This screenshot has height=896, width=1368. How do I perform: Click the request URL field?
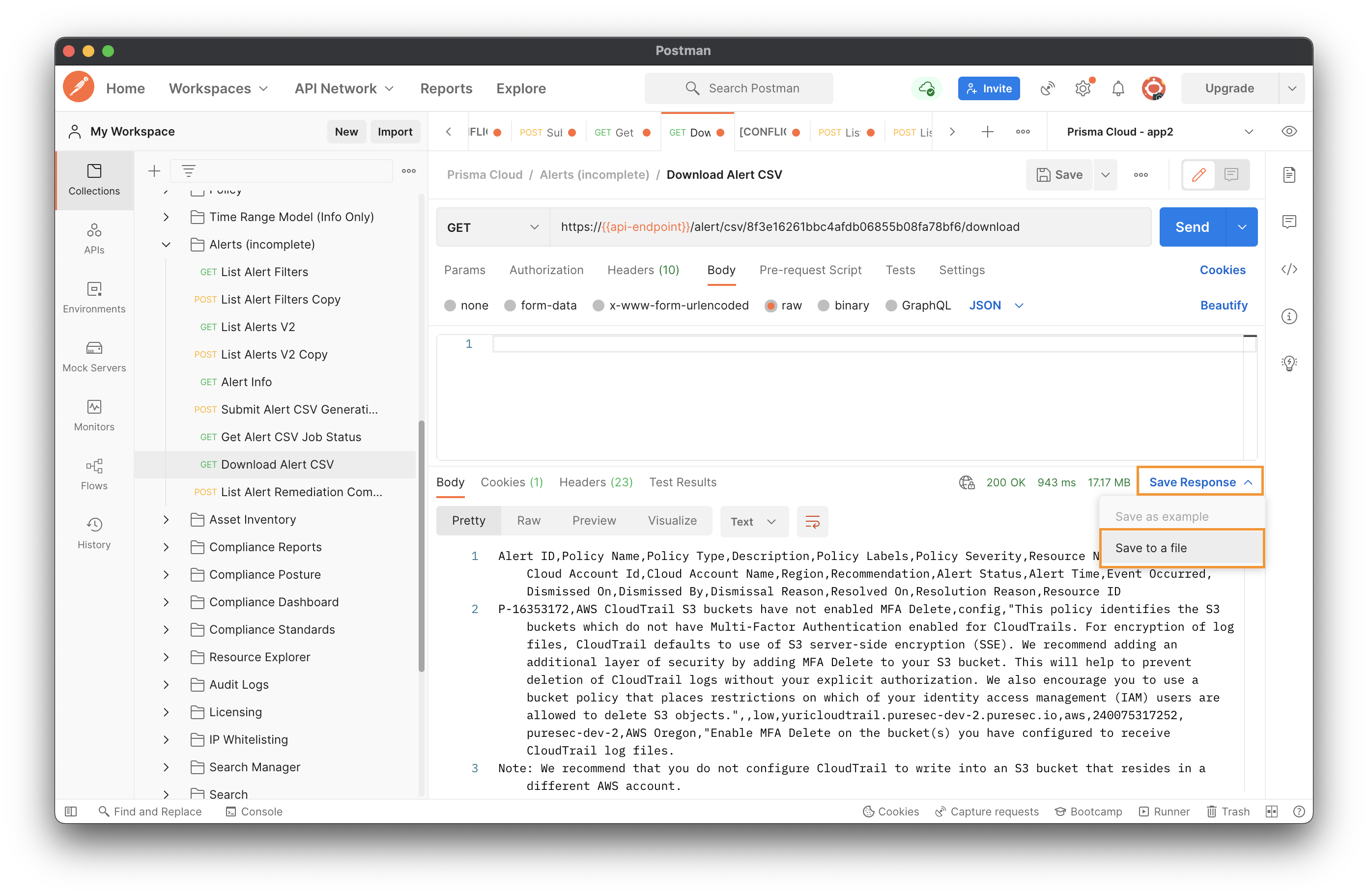click(850, 227)
